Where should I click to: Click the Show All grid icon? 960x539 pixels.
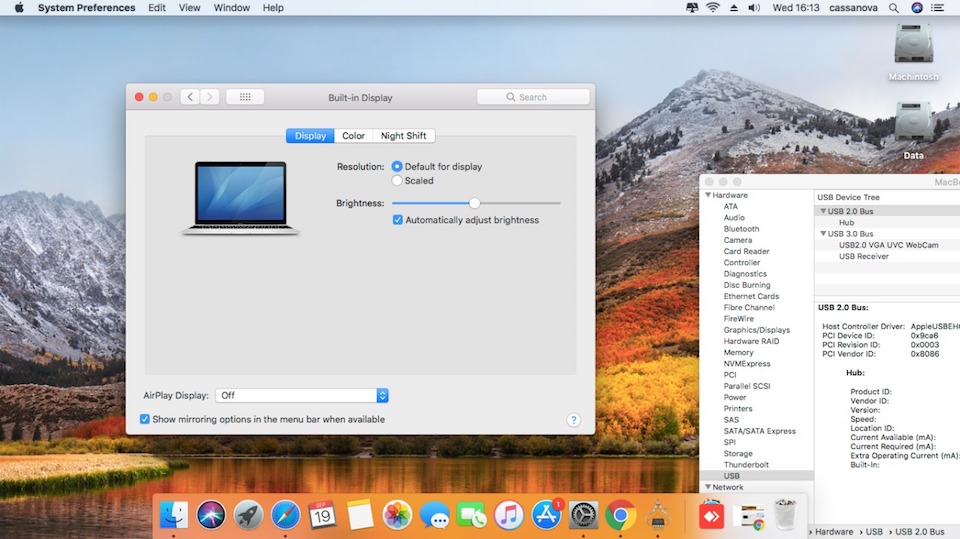click(245, 97)
